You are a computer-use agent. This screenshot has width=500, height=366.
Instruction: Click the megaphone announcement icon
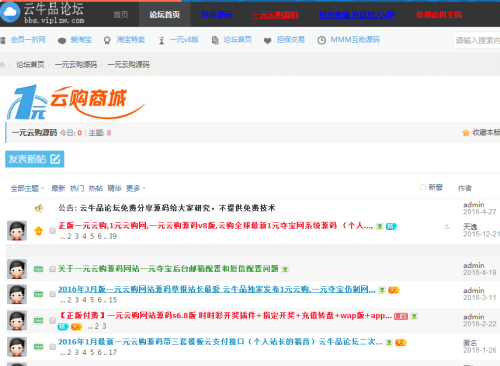(x=39, y=208)
